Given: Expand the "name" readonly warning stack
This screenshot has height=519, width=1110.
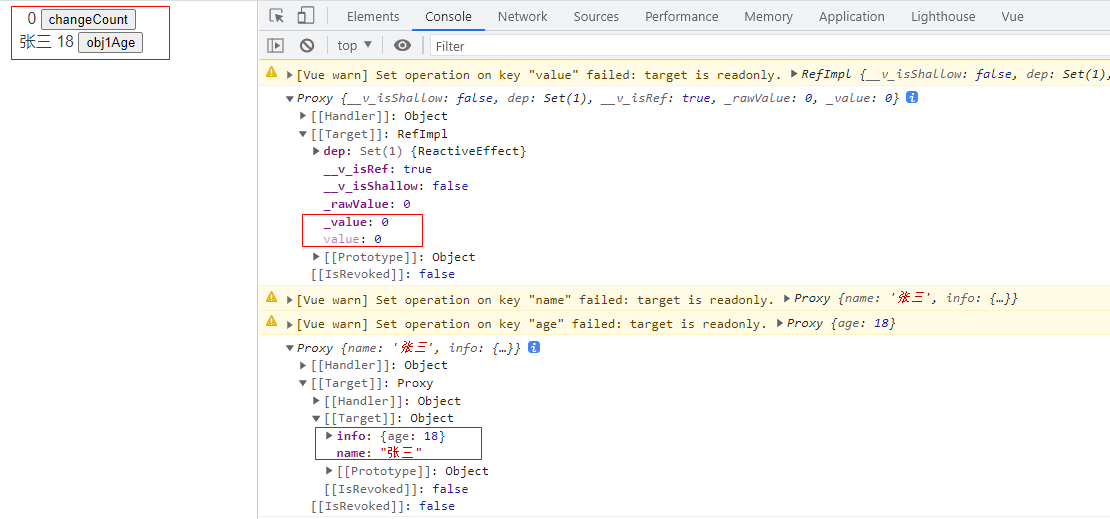Looking at the screenshot, I should 290,300.
